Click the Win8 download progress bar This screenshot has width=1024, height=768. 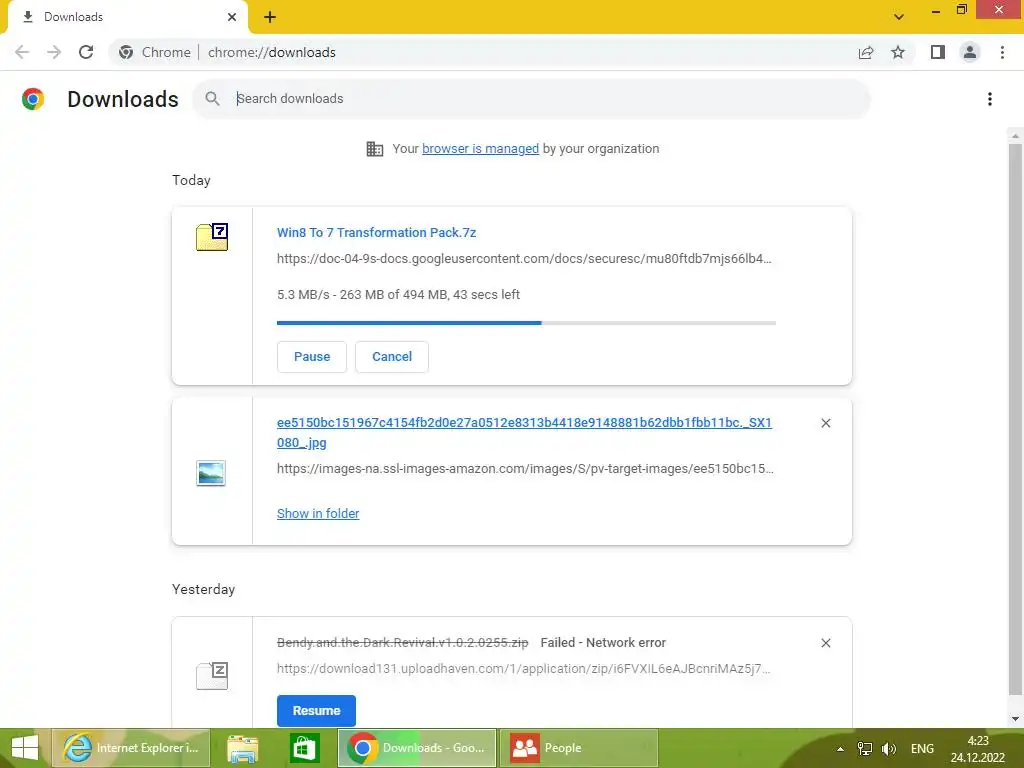(x=526, y=323)
